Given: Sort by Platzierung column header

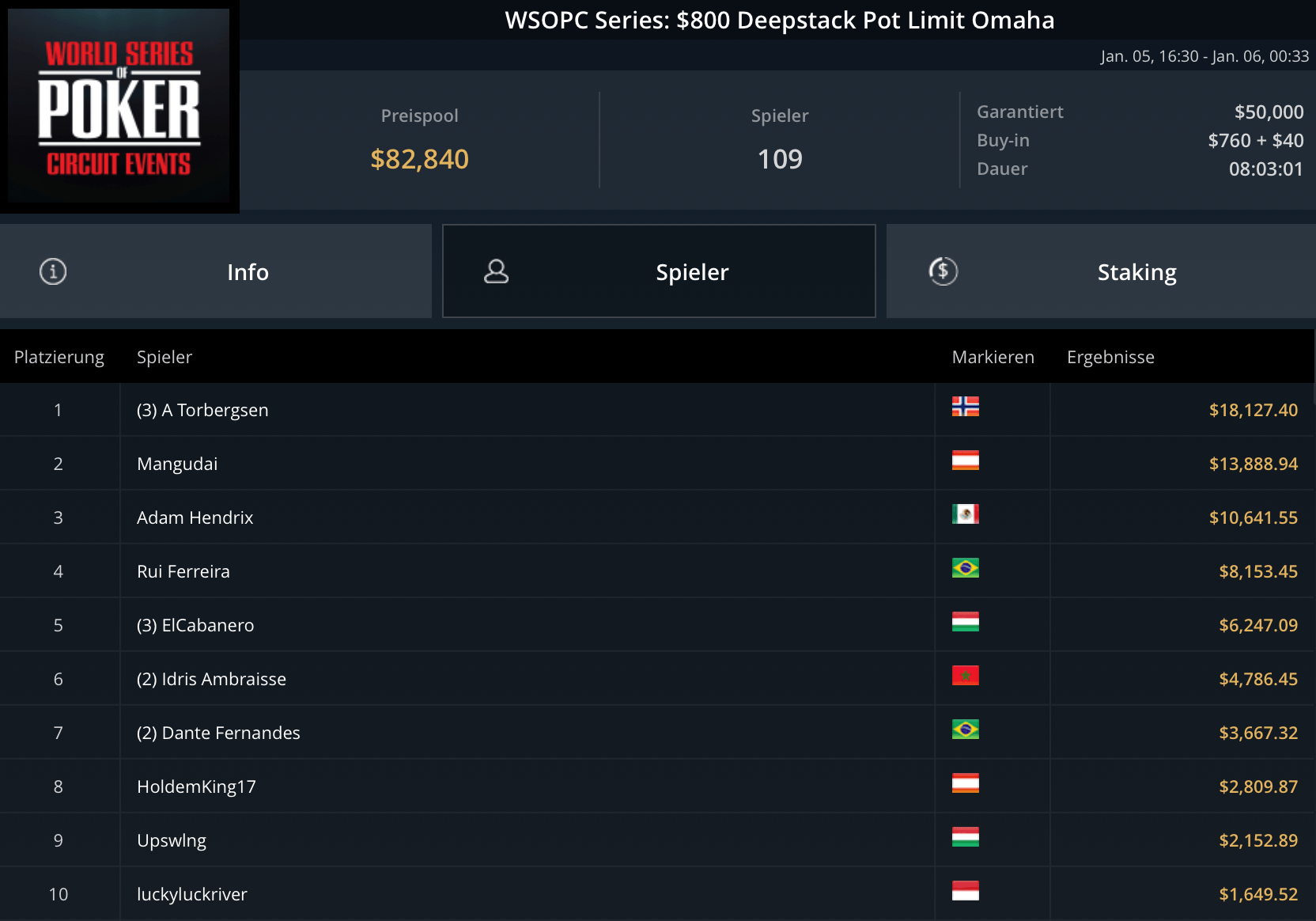Looking at the screenshot, I should pyautogui.click(x=59, y=357).
